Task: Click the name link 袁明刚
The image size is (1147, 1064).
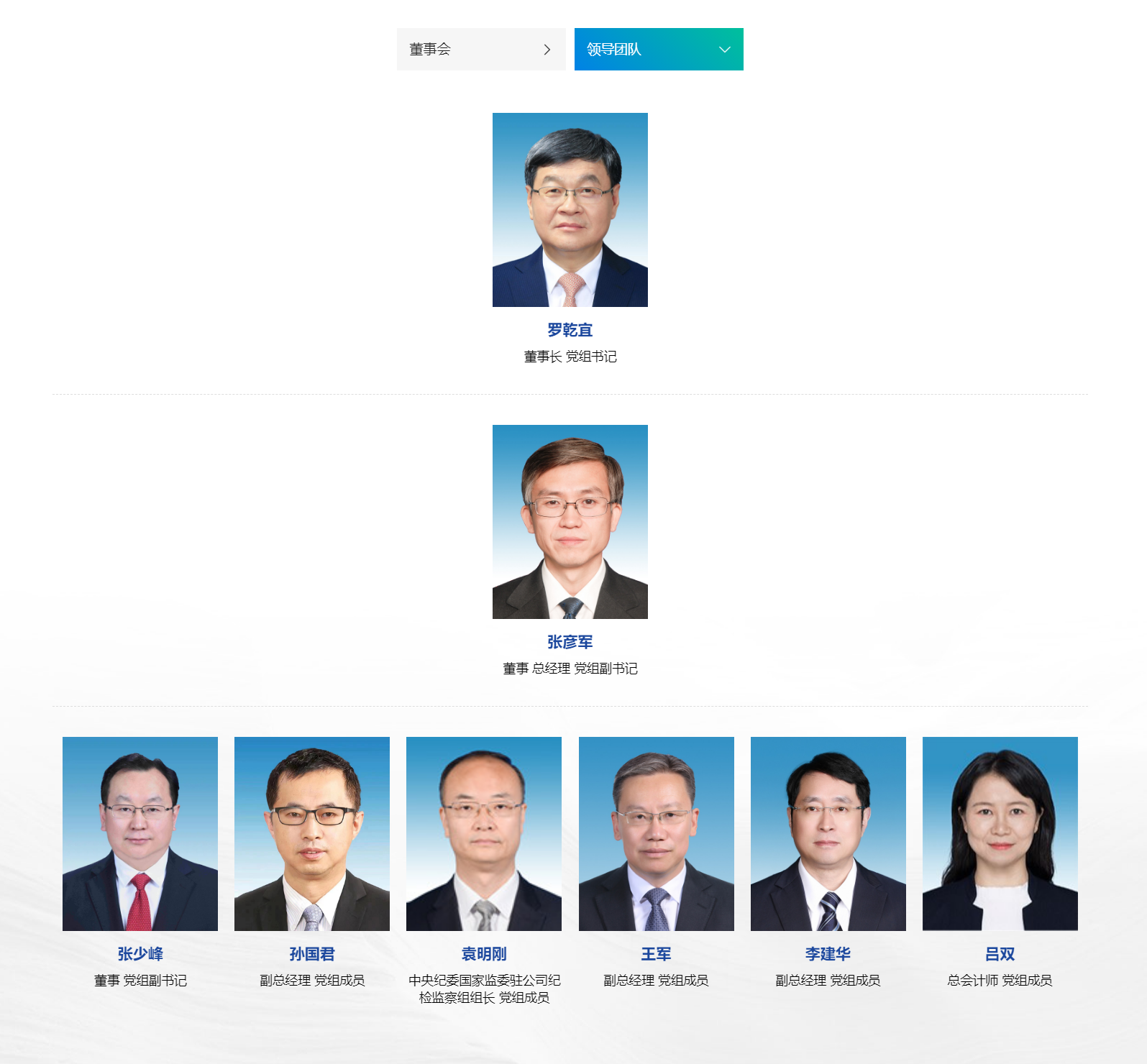Action: coord(484,954)
